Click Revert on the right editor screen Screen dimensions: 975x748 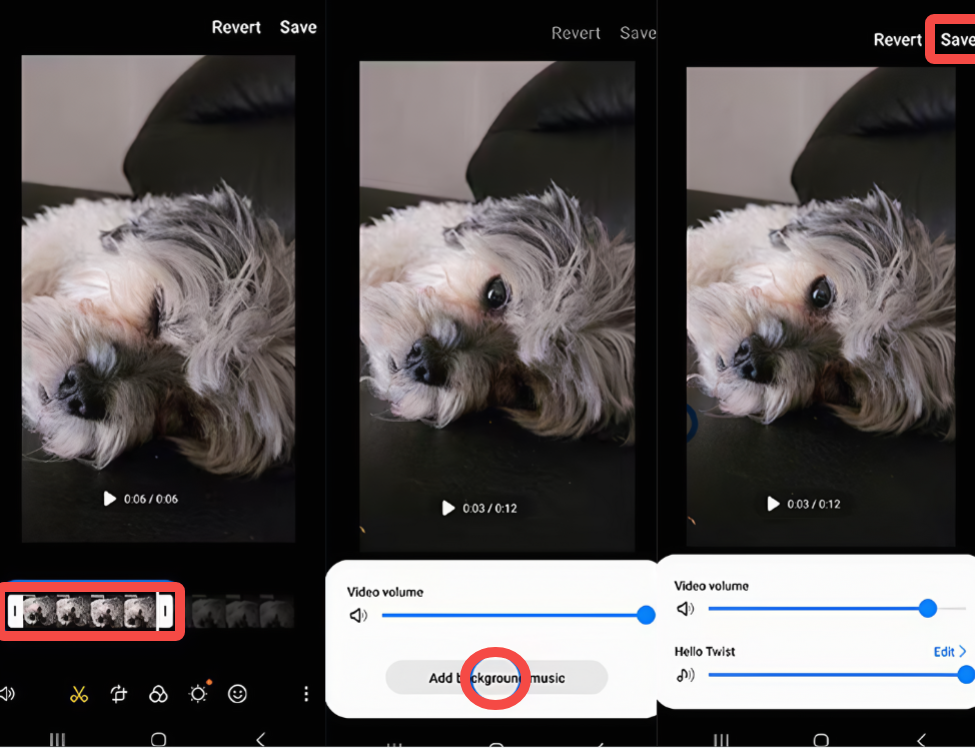897,39
